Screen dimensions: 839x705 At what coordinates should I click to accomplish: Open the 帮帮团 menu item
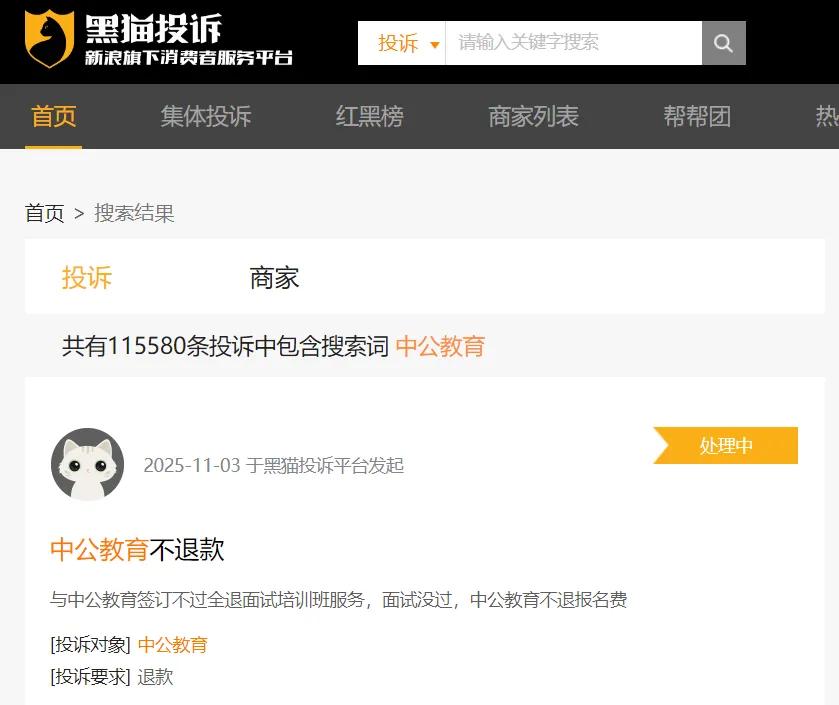click(x=697, y=116)
